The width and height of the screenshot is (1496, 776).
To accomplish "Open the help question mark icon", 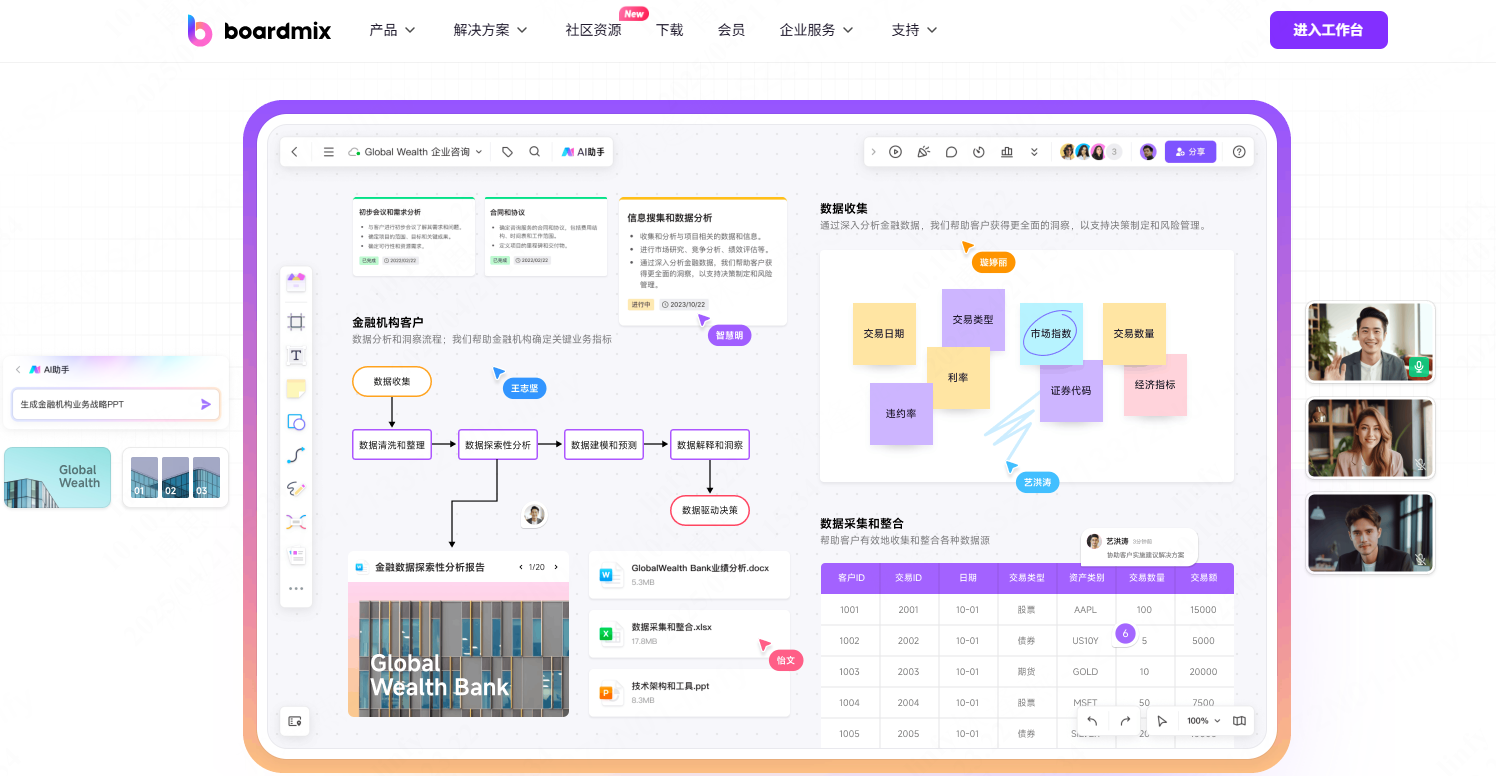I will (x=1239, y=152).
